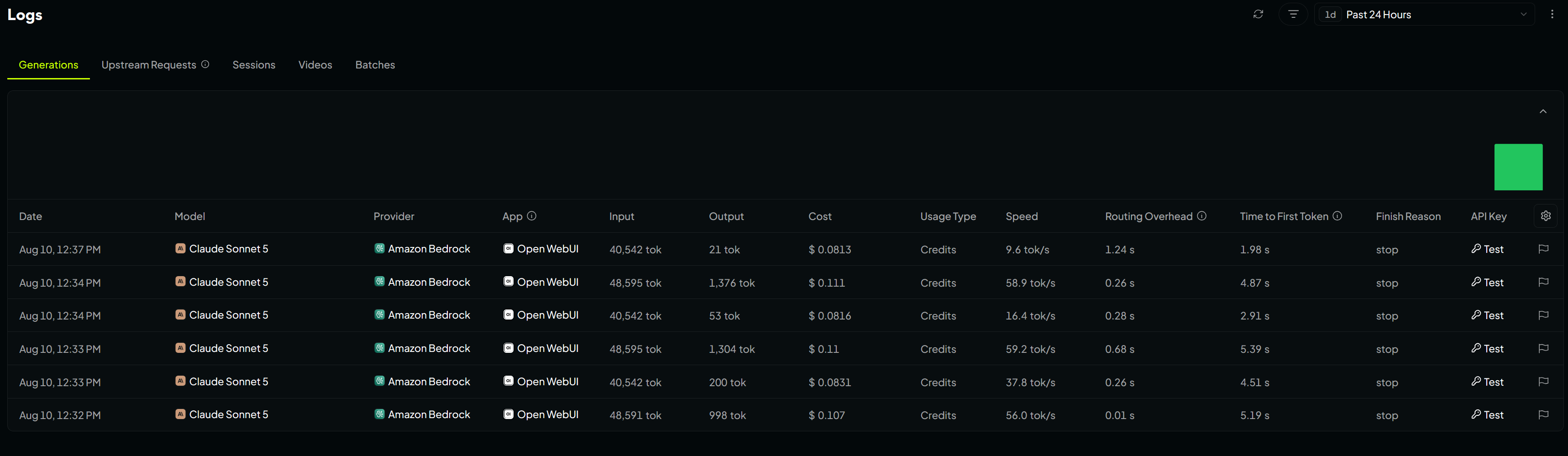
Task: Open Claude Sonnet 5 in the 1,376 tok row
Action: (x=221, y=282)
